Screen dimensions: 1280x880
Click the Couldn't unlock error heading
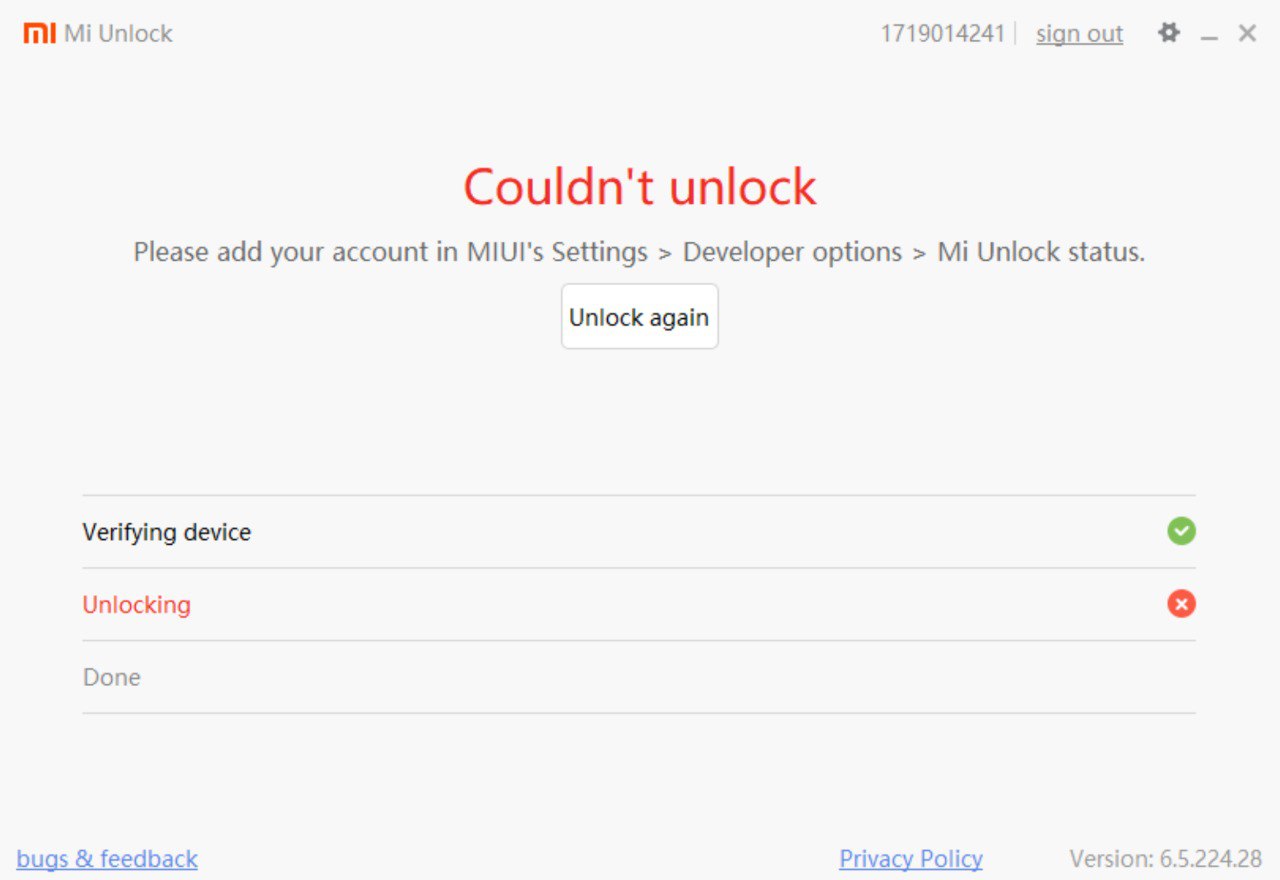[x=640, y=187]
